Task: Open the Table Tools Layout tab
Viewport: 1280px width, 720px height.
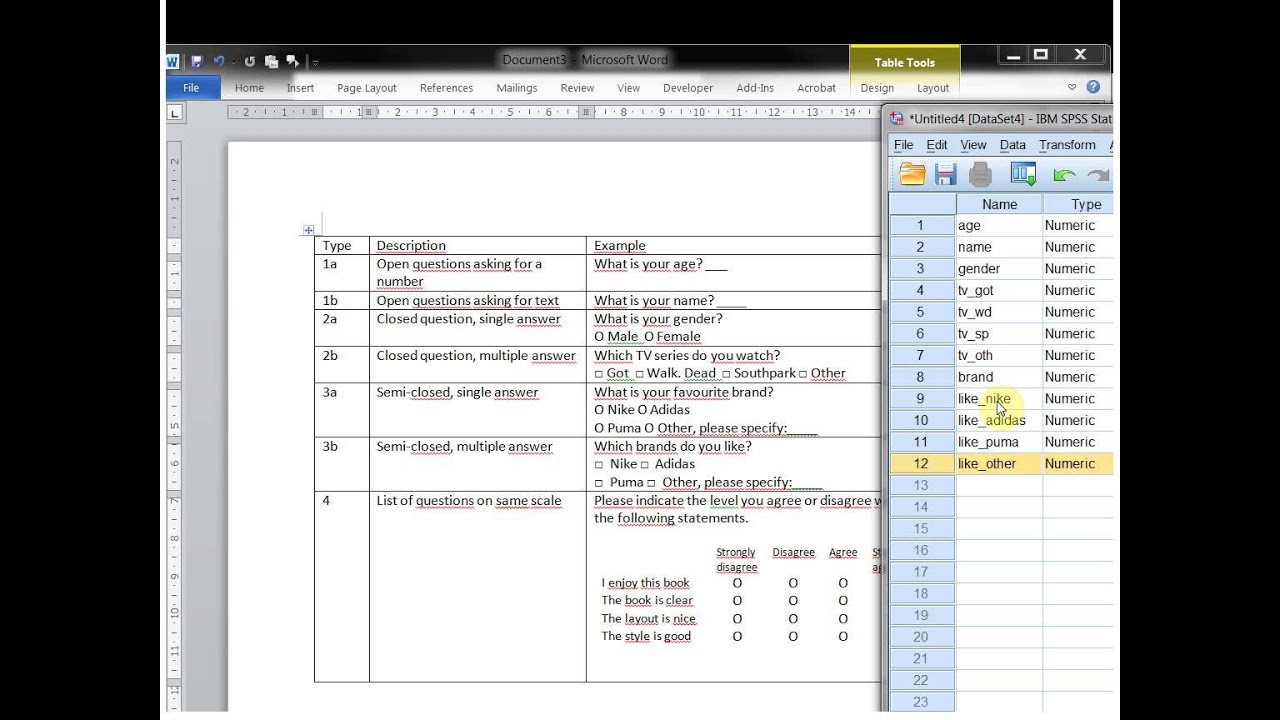Action: (x=933, y=88)
